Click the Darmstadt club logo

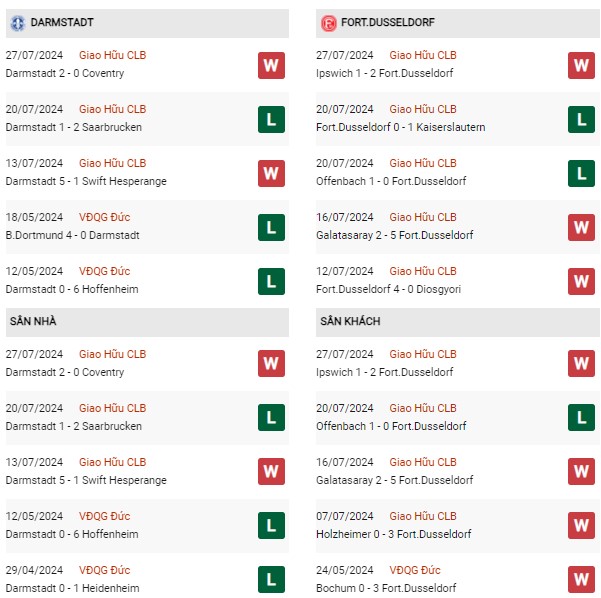tap(18, 23)
